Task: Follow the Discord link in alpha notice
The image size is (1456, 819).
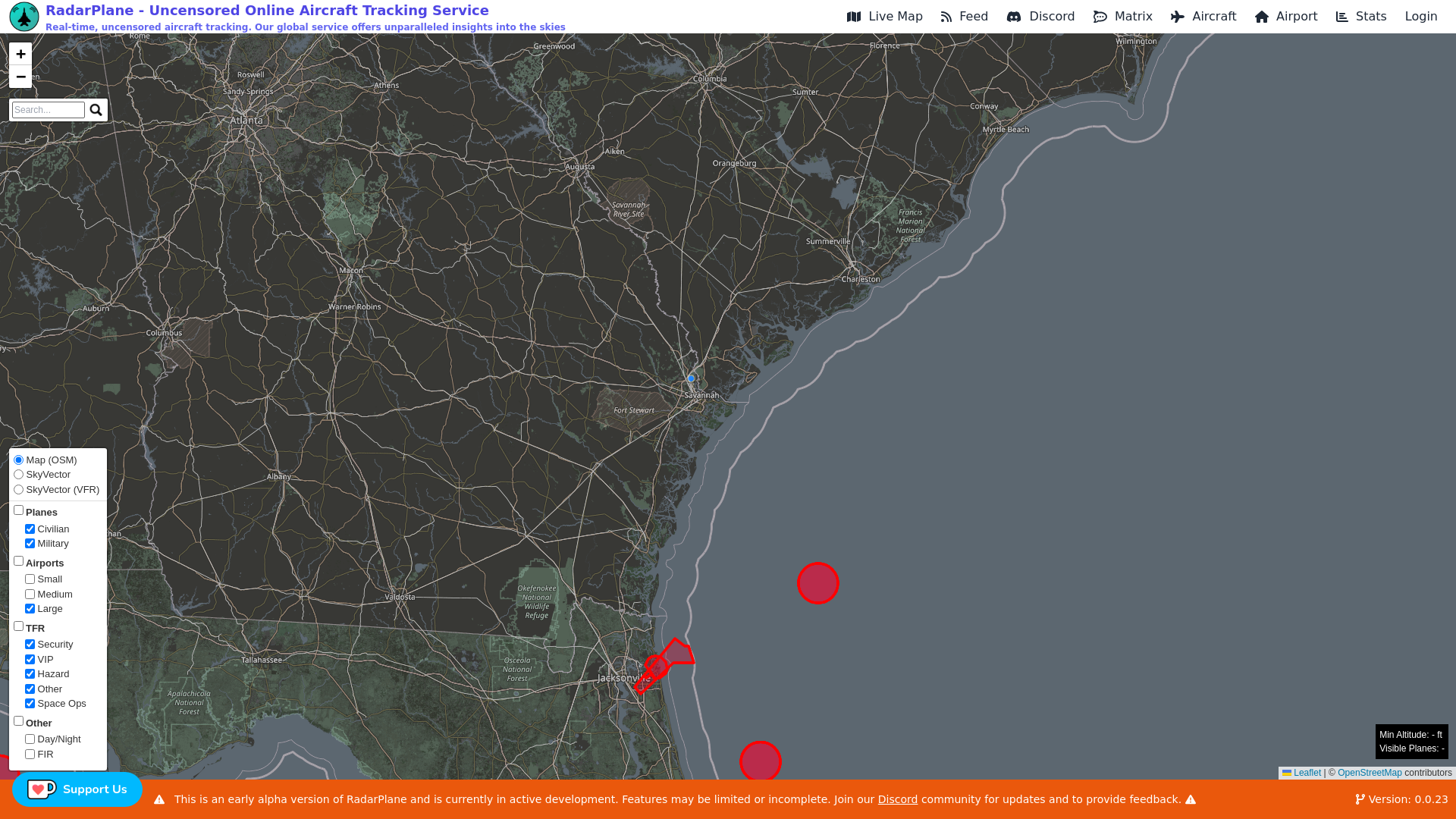Action: coord(898,799)
